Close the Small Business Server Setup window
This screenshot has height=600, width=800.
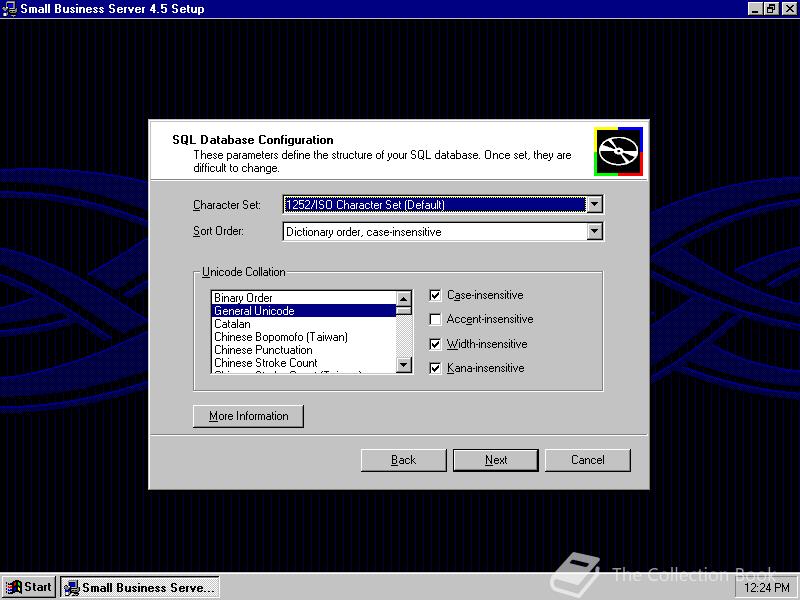point(789,9)
